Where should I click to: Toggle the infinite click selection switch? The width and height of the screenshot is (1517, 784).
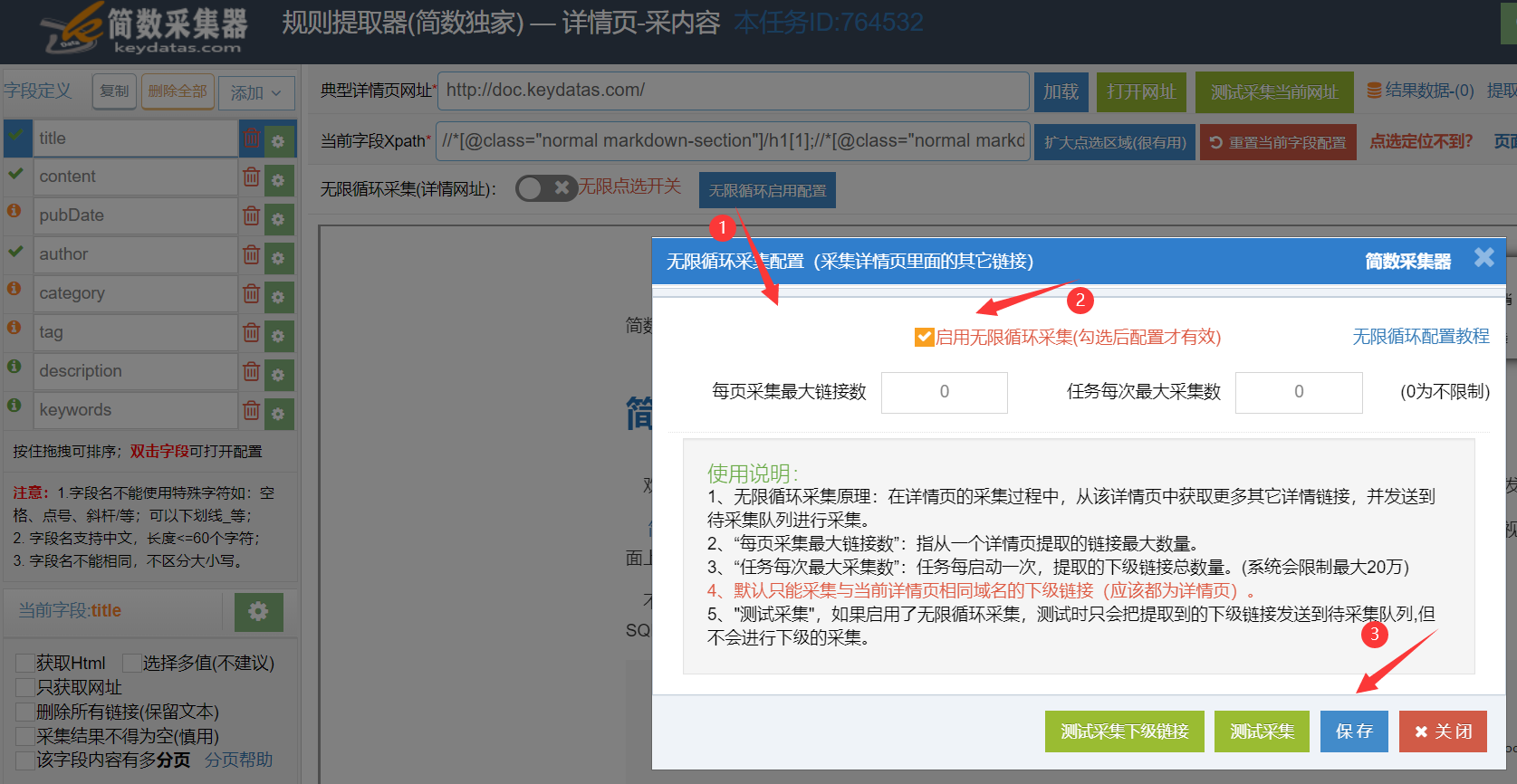coord(545,188)
